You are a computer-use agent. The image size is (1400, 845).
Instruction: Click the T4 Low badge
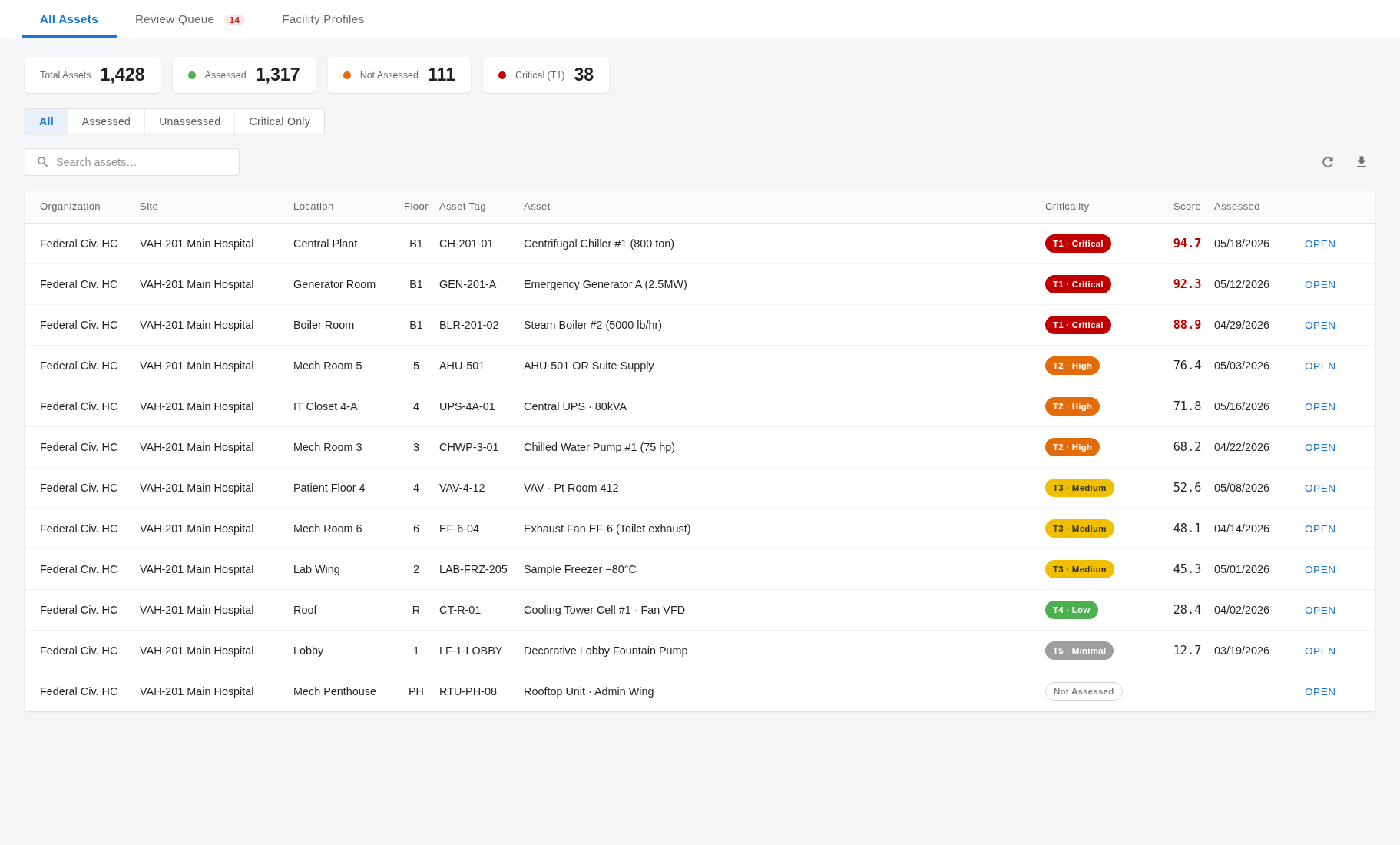(x=1071, y=610)
